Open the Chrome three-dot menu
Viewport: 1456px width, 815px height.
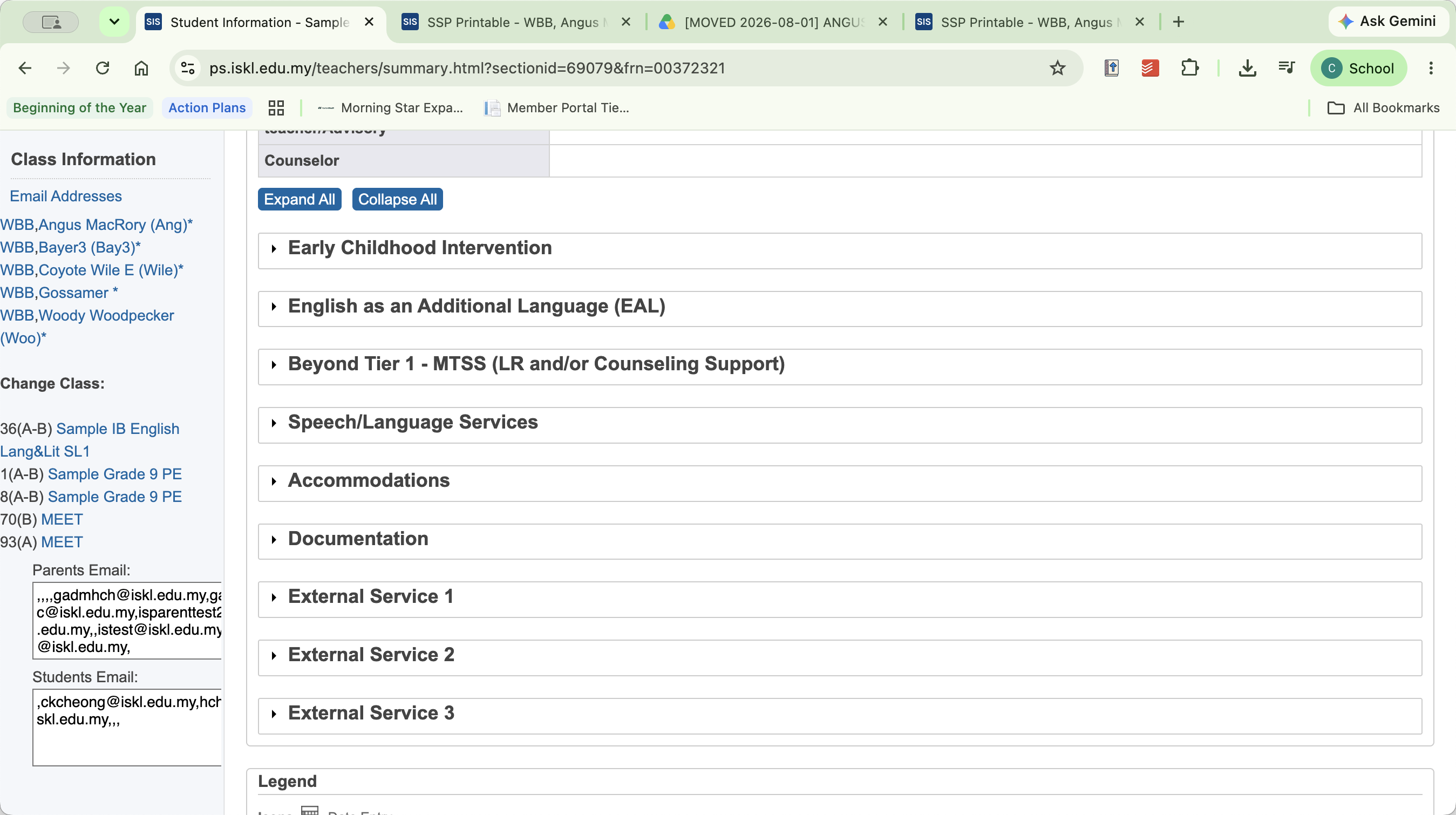click(1431, 69)
